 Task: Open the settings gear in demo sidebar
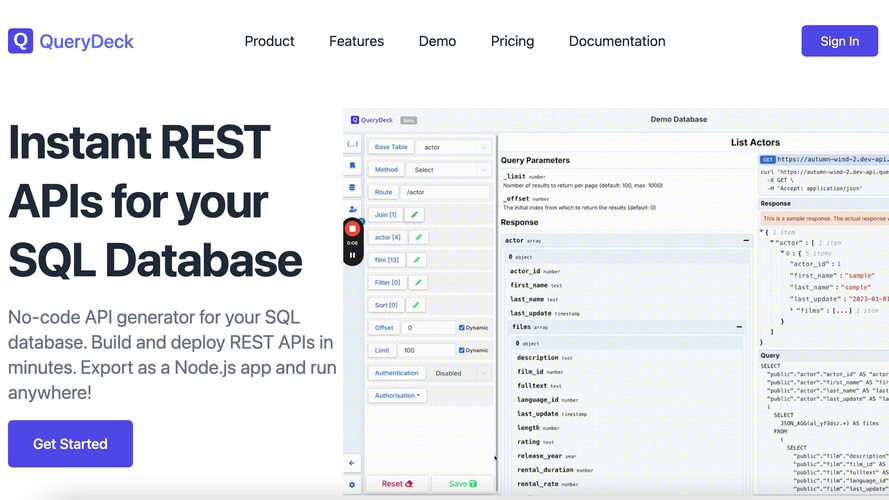(352, 485)
